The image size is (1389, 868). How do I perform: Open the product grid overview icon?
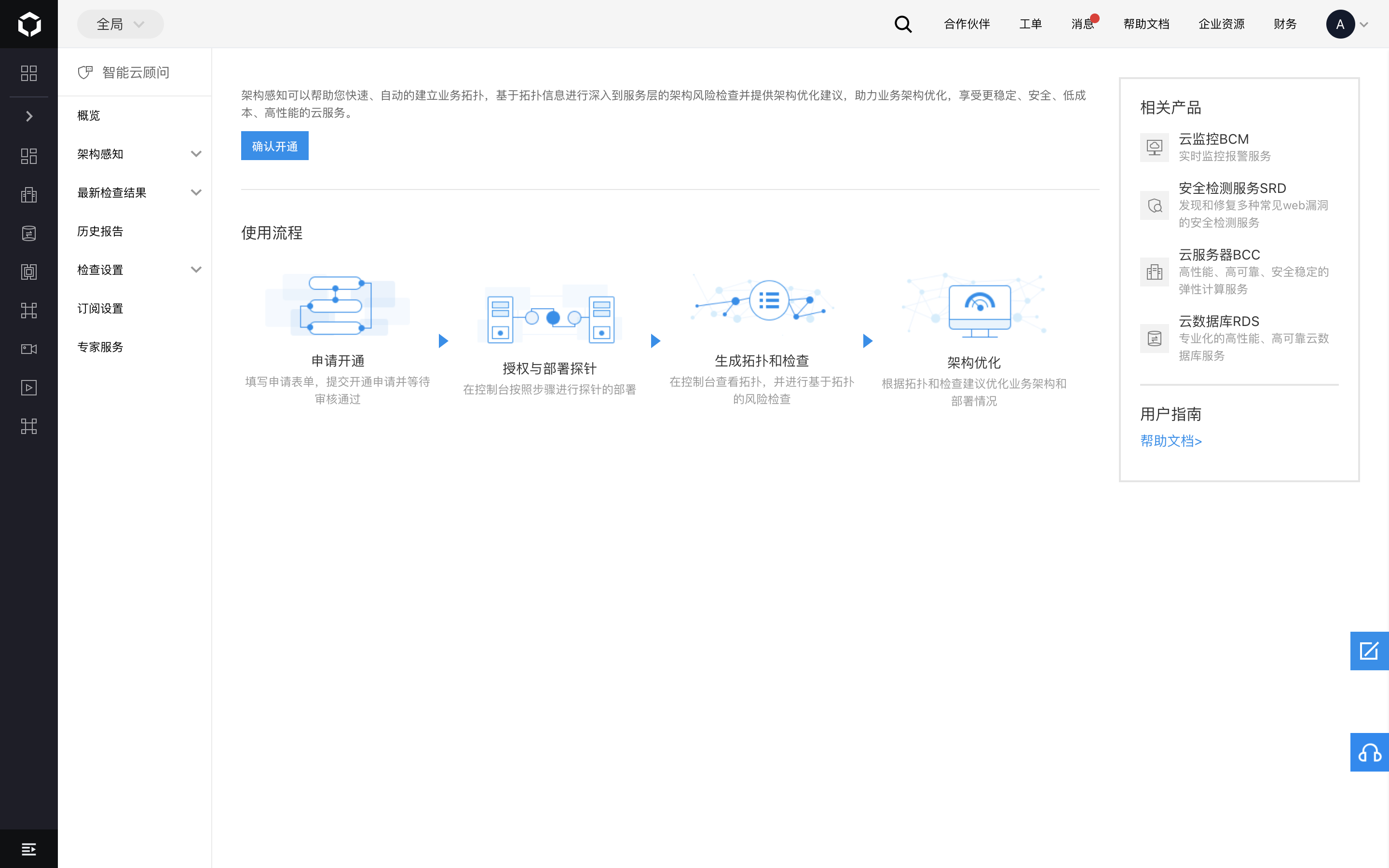pyautogui.click(x=29, y=73)
